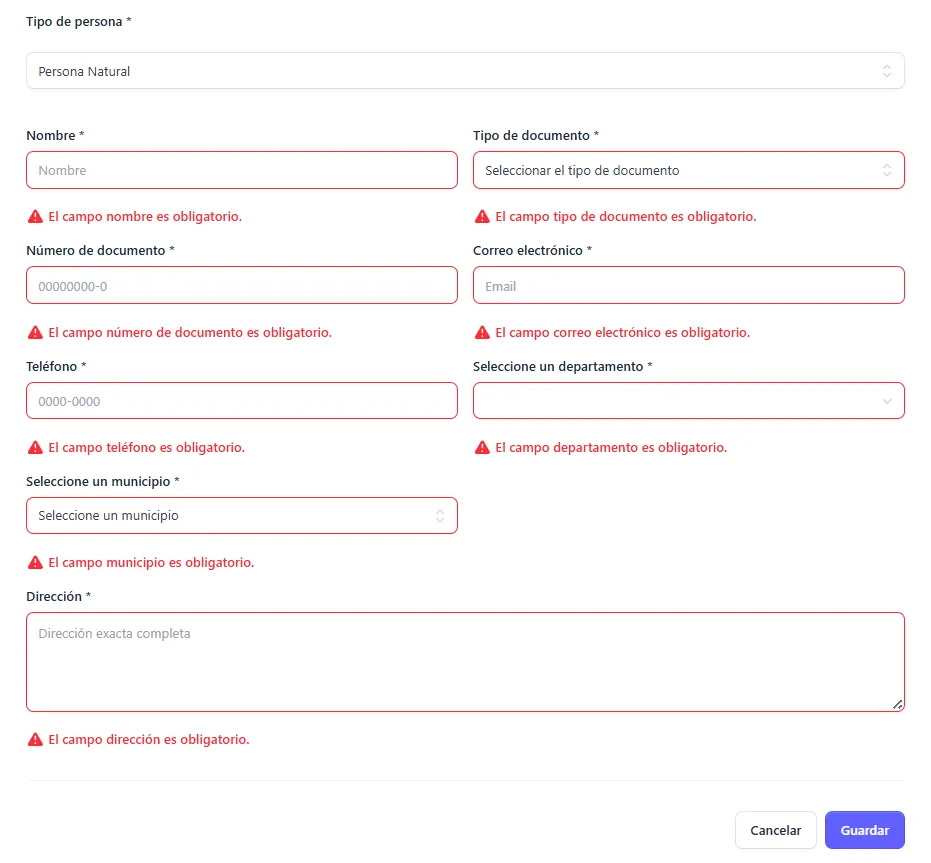
Task: Focus the Nombre text field
Action: tap(241, 170)
